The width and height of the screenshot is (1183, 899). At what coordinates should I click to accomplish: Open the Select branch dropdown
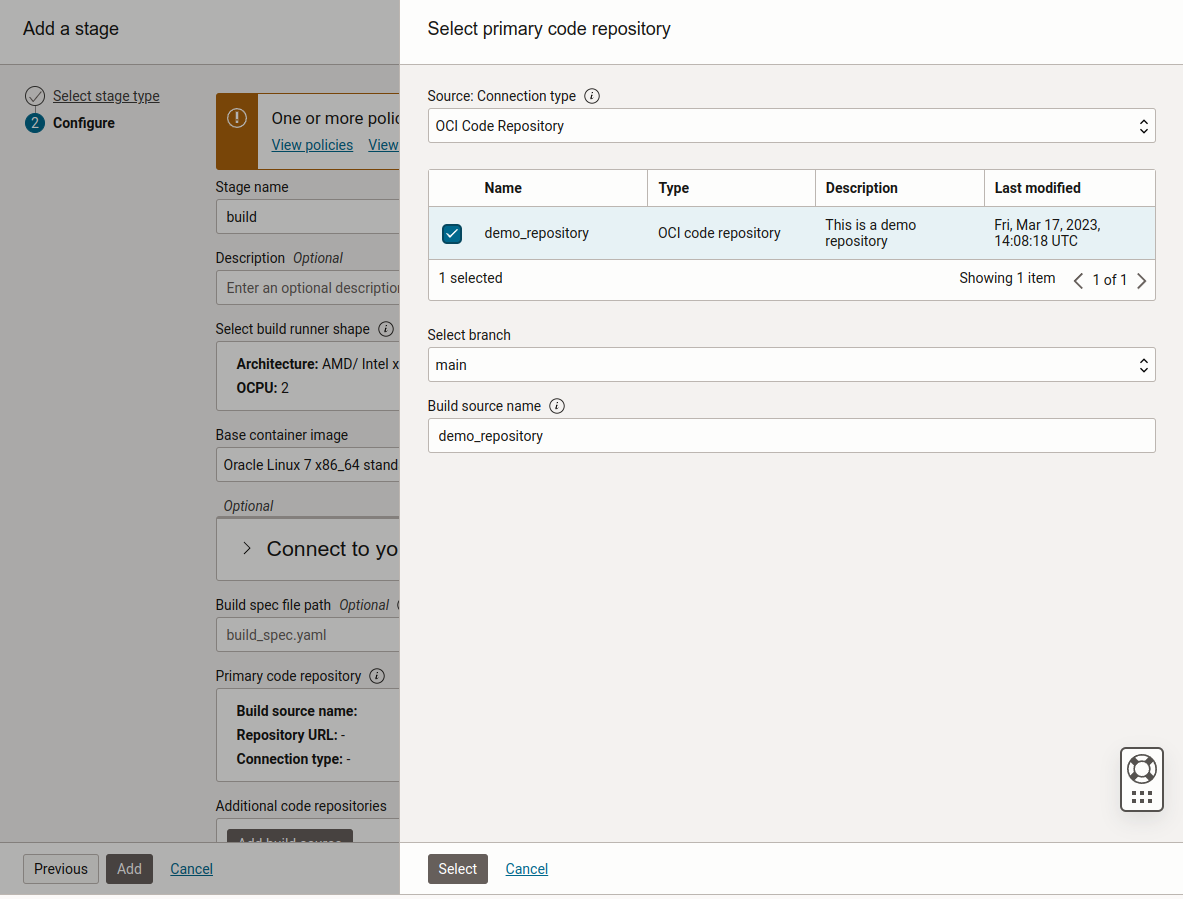pyautogui.click(x=791, y=365)
